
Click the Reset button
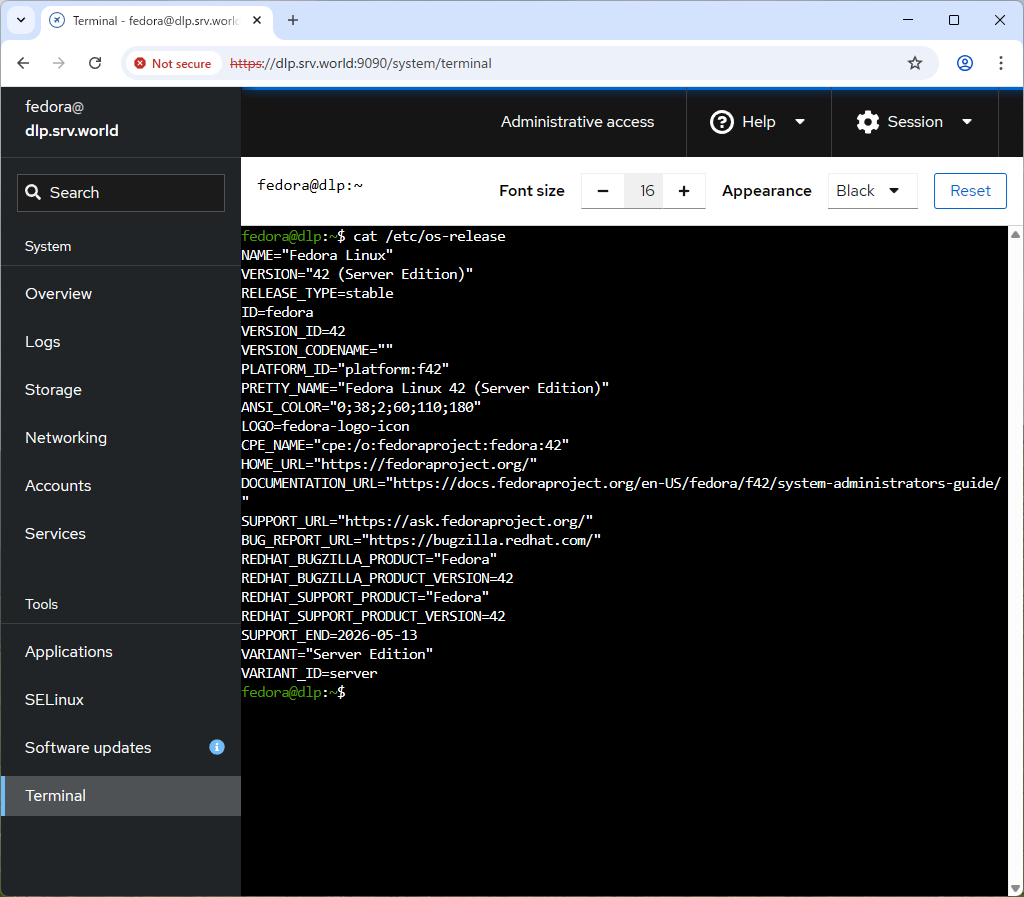point(970,191)
